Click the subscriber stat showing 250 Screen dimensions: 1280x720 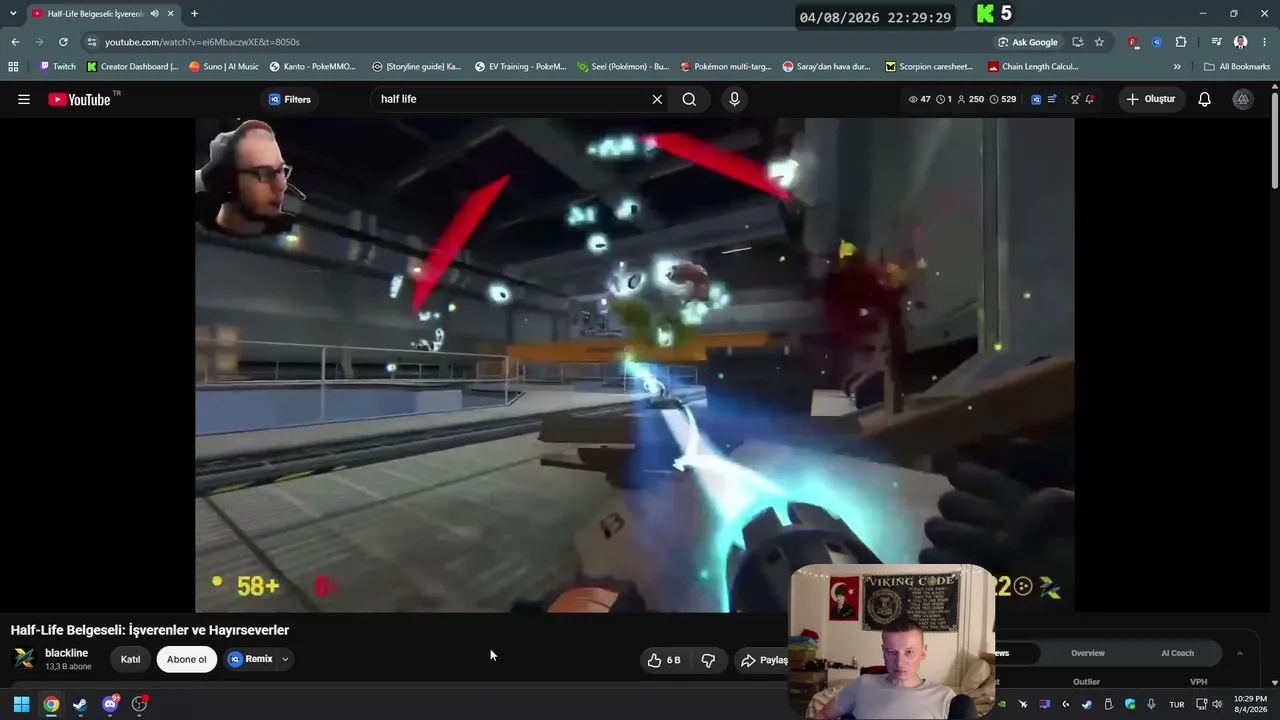coord(970,99)
